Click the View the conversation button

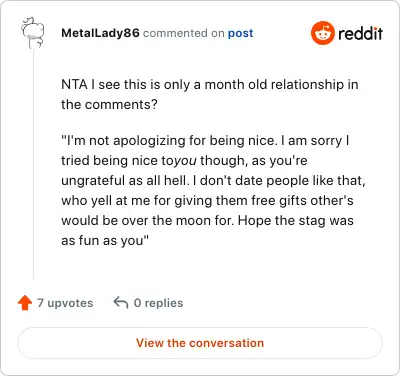[x=200, y=343]
